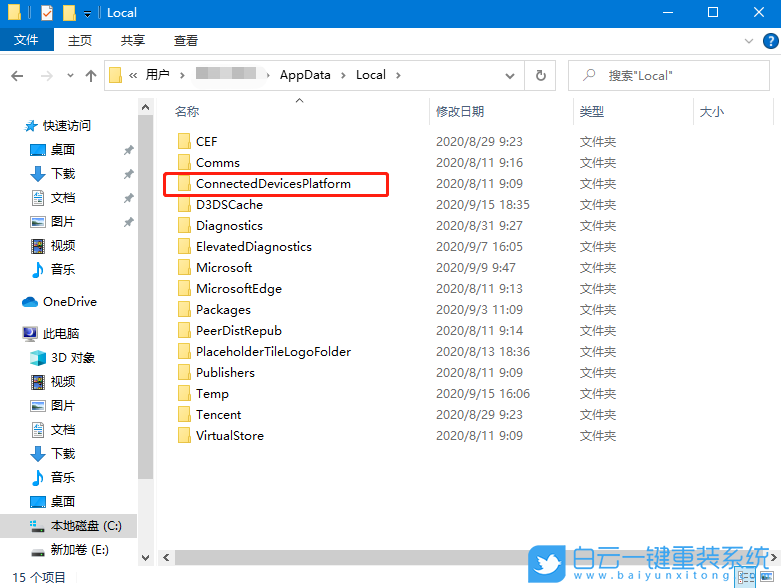781x588 pixels.
Task: Open the 文件 menu tab
Action: coord(26,40)
